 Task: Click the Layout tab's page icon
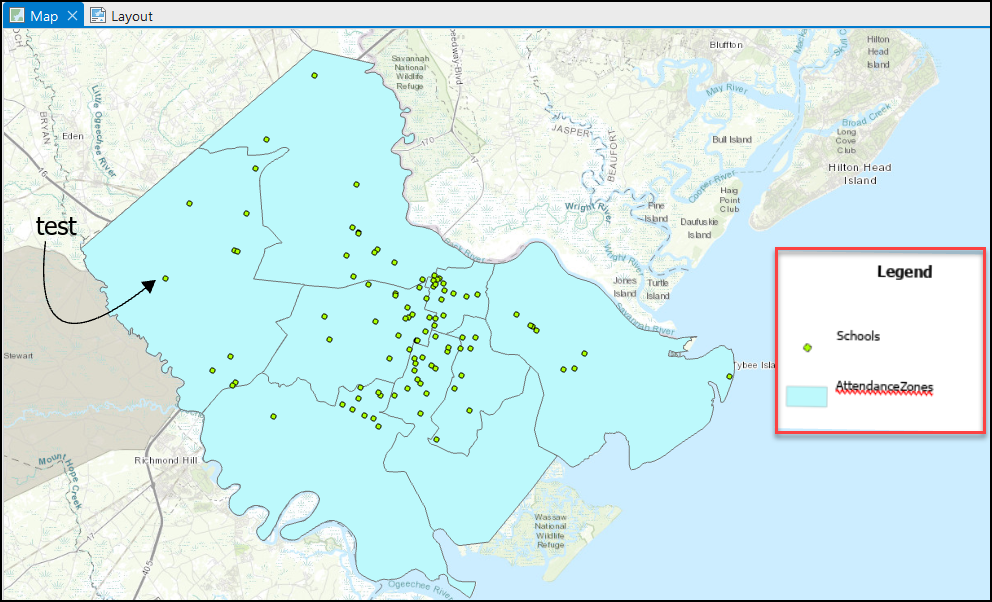[98, 16]
